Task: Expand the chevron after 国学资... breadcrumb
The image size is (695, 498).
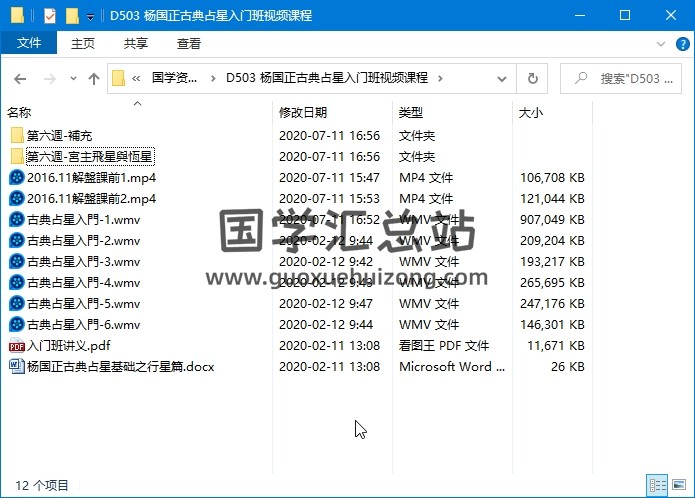Action: pyautogui.click(x=213, y=79)
